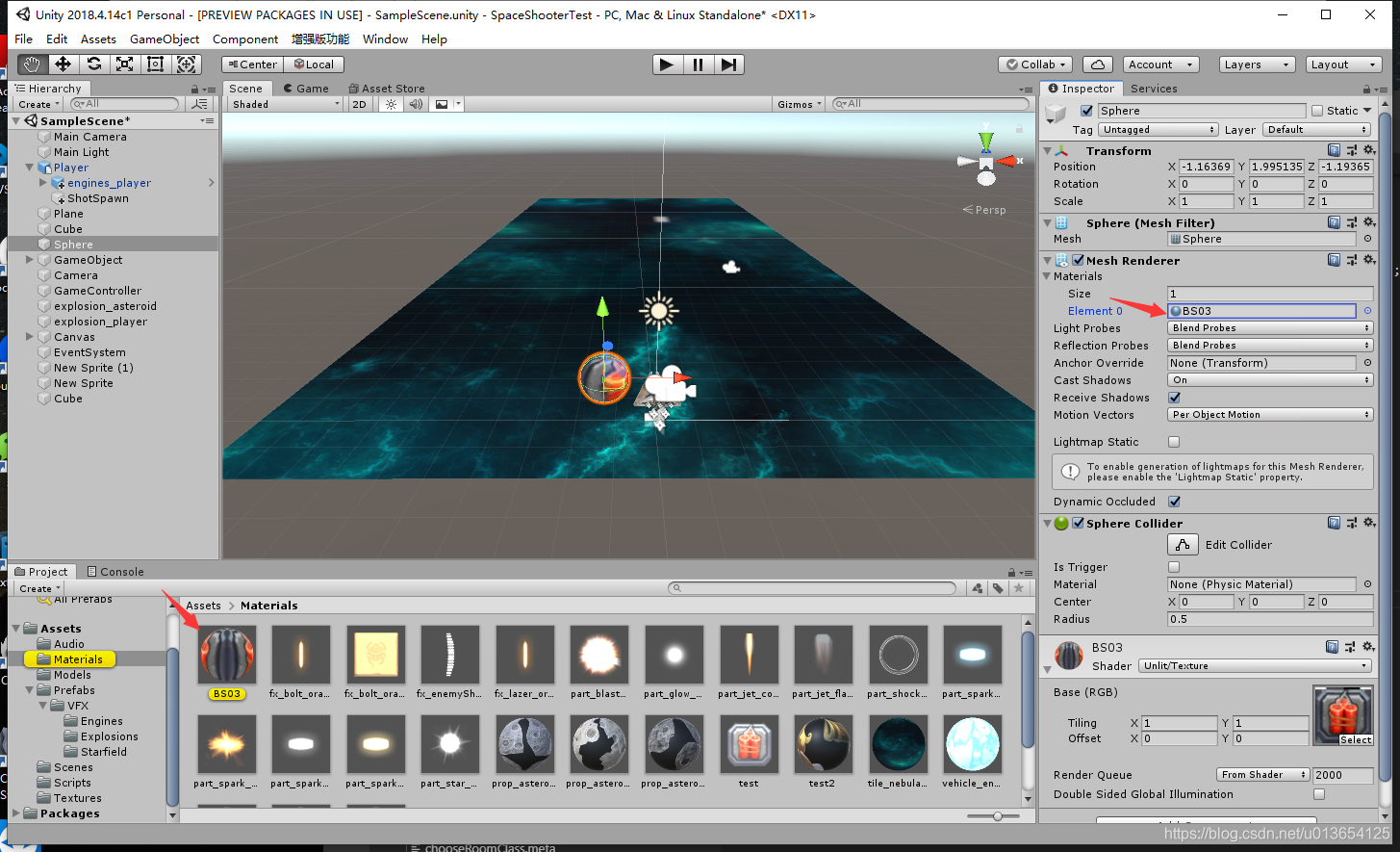Enable Is Trigger checkbox
This screenshot has width=1400, height=852.
pos(1174,567)
